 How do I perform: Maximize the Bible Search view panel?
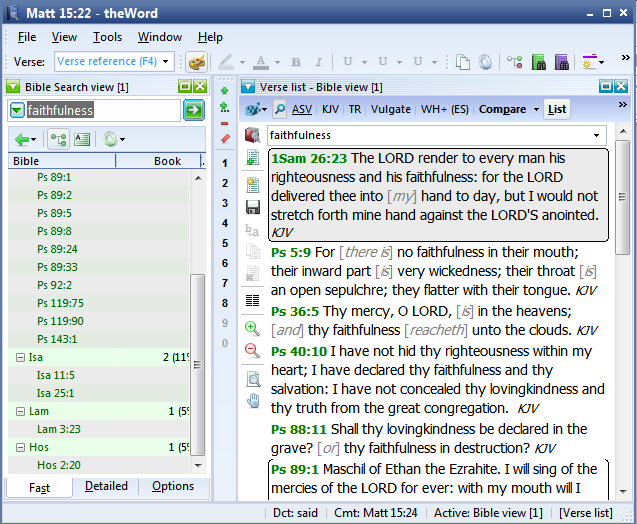[185, 86]
